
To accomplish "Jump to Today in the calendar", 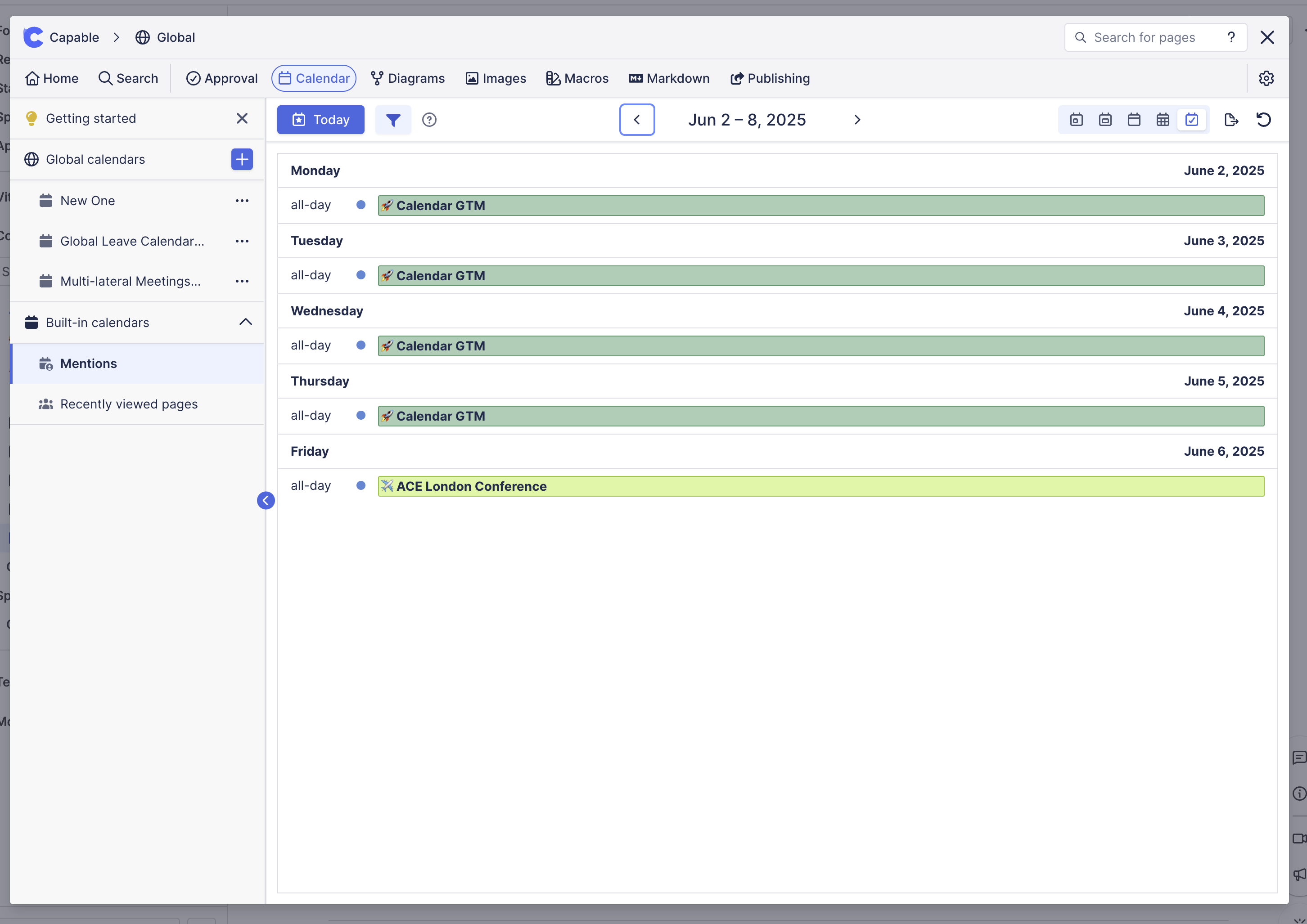I will tap(320, 120).
